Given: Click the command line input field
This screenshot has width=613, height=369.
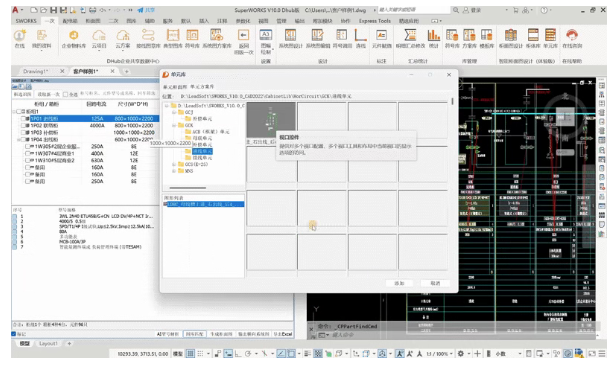Looking at the screenshot, I should [x=461, y=335].
